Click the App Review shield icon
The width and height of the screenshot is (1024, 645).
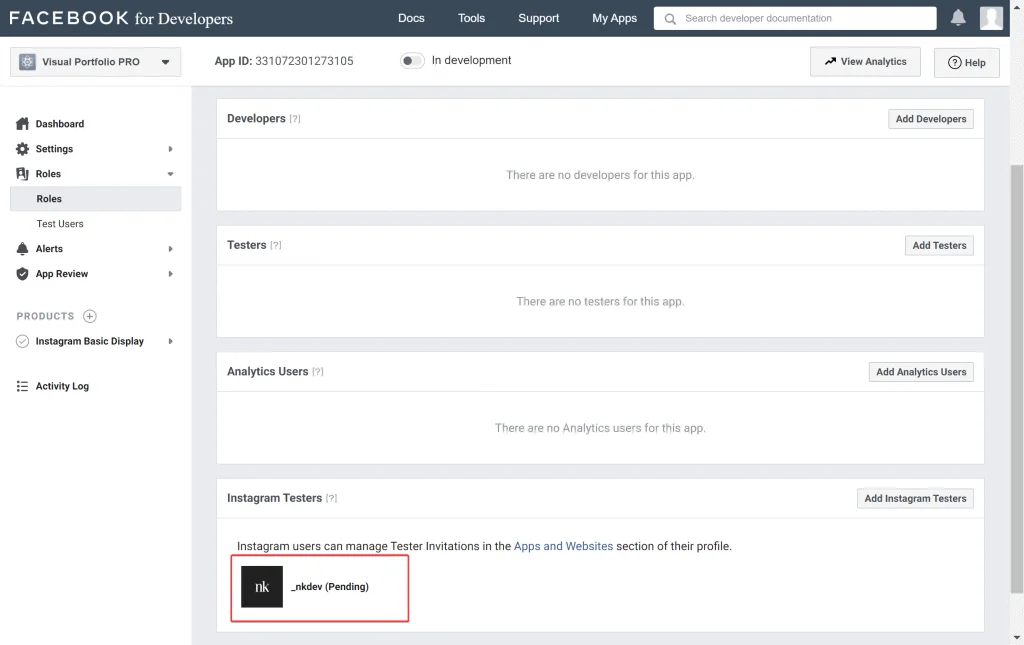(22, 274)
